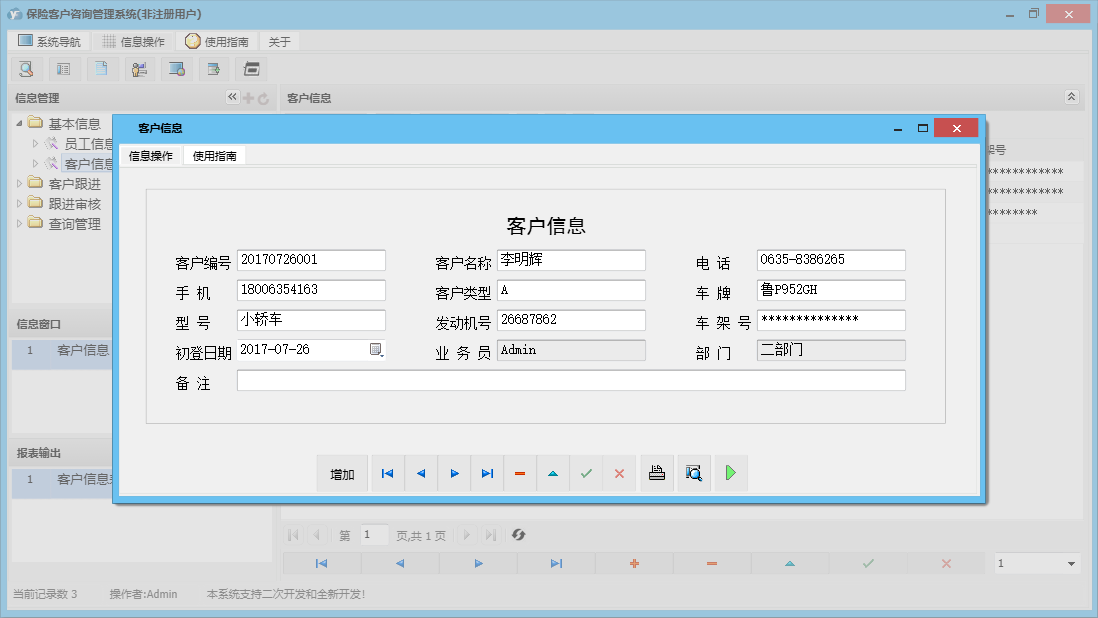
Task: Click the 增加 button to add a record
Action: point(342,473)
